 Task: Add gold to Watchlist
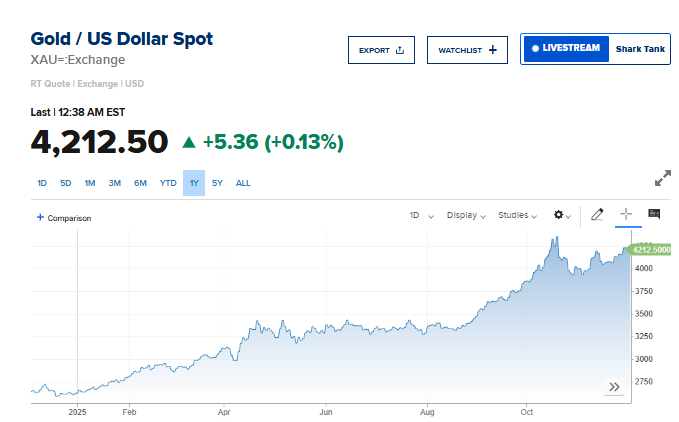coord(467,50)
